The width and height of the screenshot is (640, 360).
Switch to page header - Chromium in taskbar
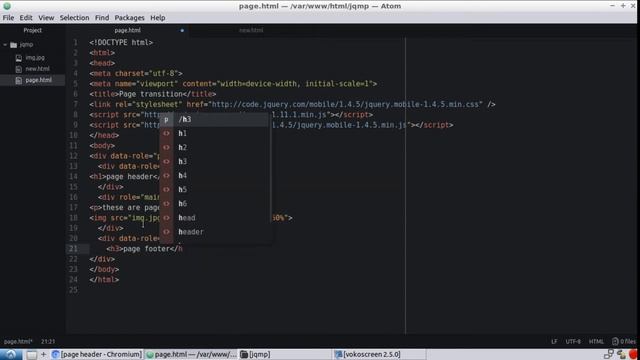[97, 354]
